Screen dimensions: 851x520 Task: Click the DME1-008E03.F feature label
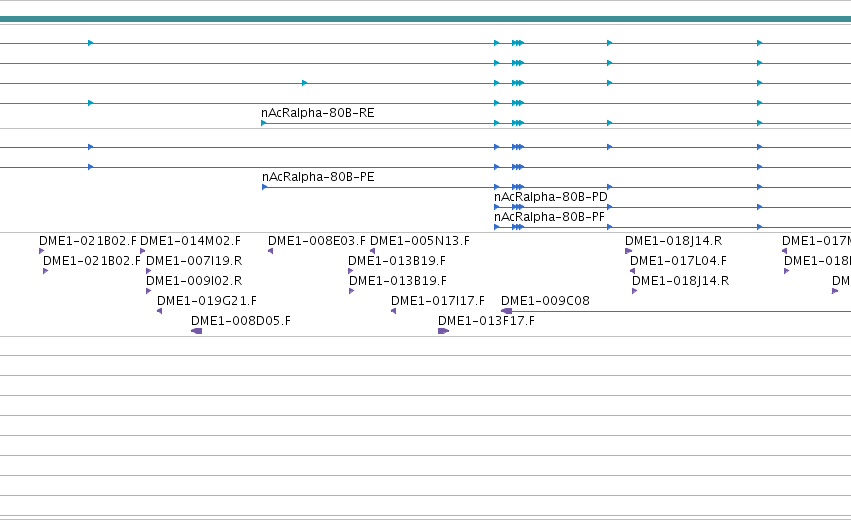[317, 241]
